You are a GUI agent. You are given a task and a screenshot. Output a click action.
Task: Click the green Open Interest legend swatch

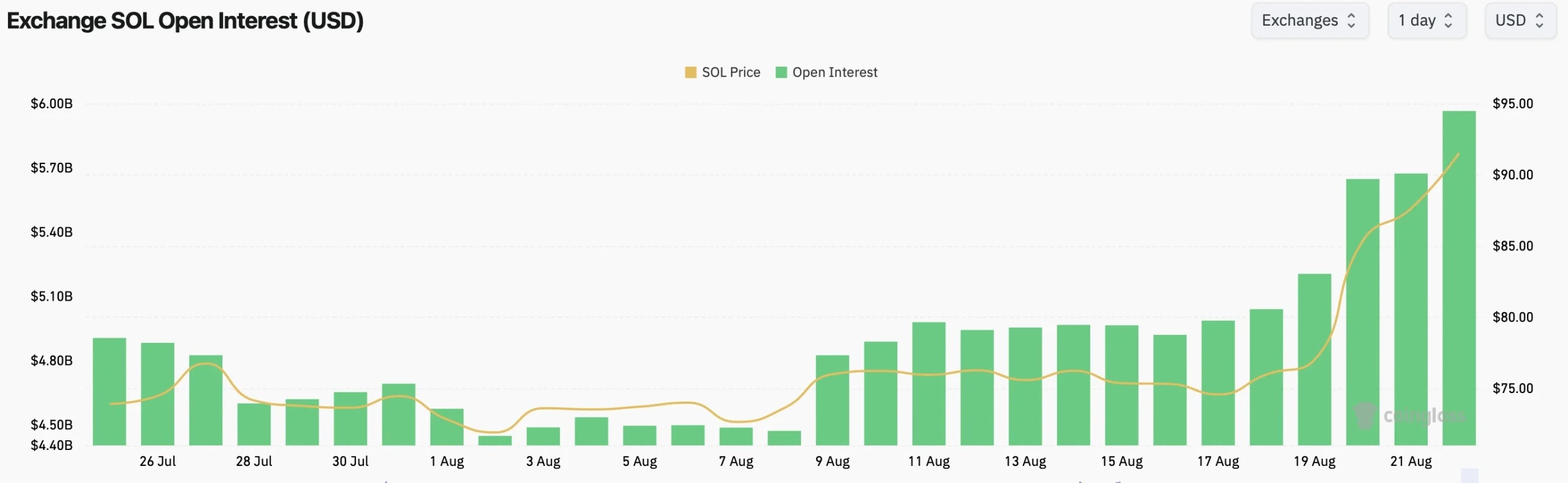[781, 72]
